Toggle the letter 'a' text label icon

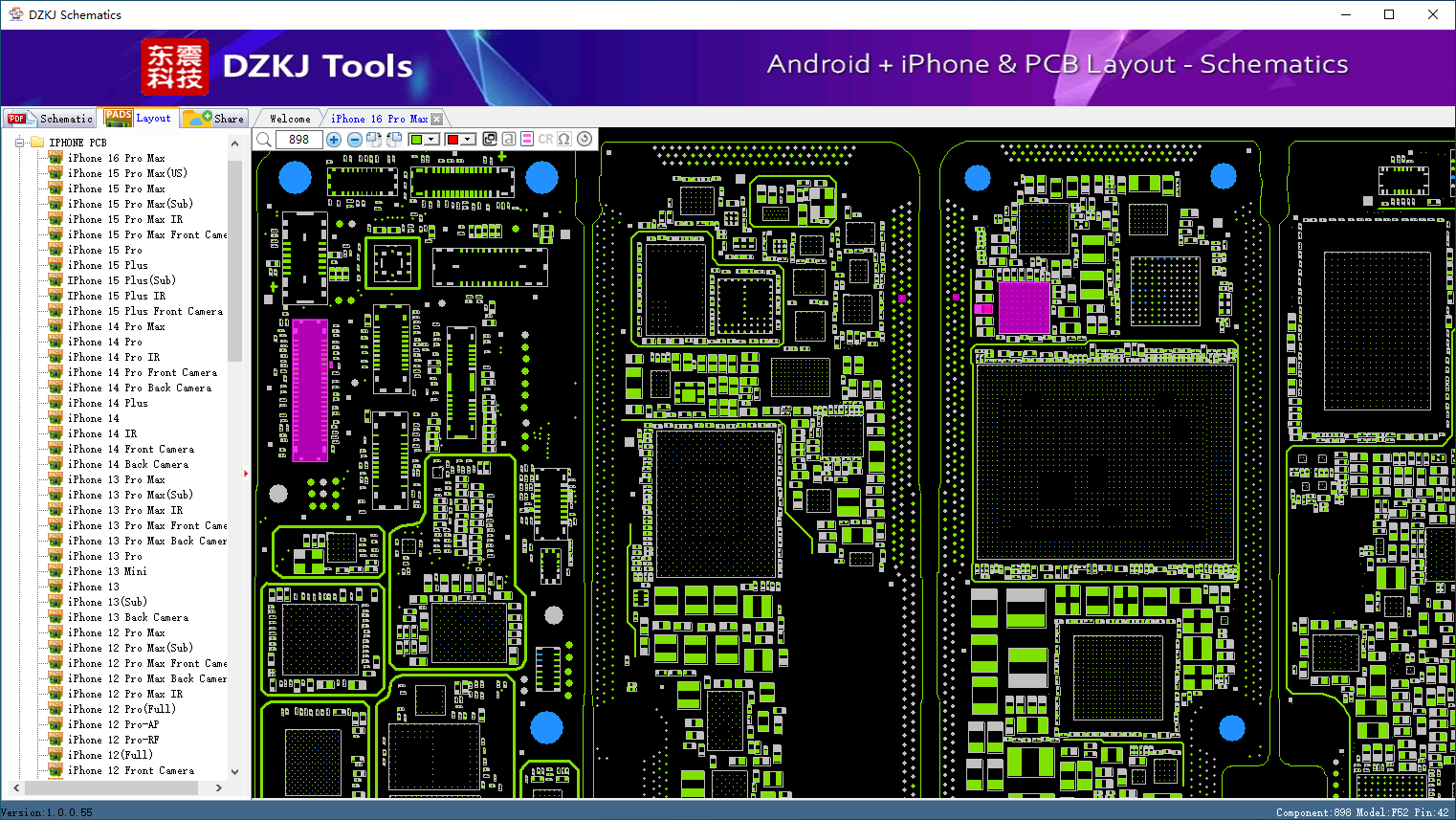509,140
